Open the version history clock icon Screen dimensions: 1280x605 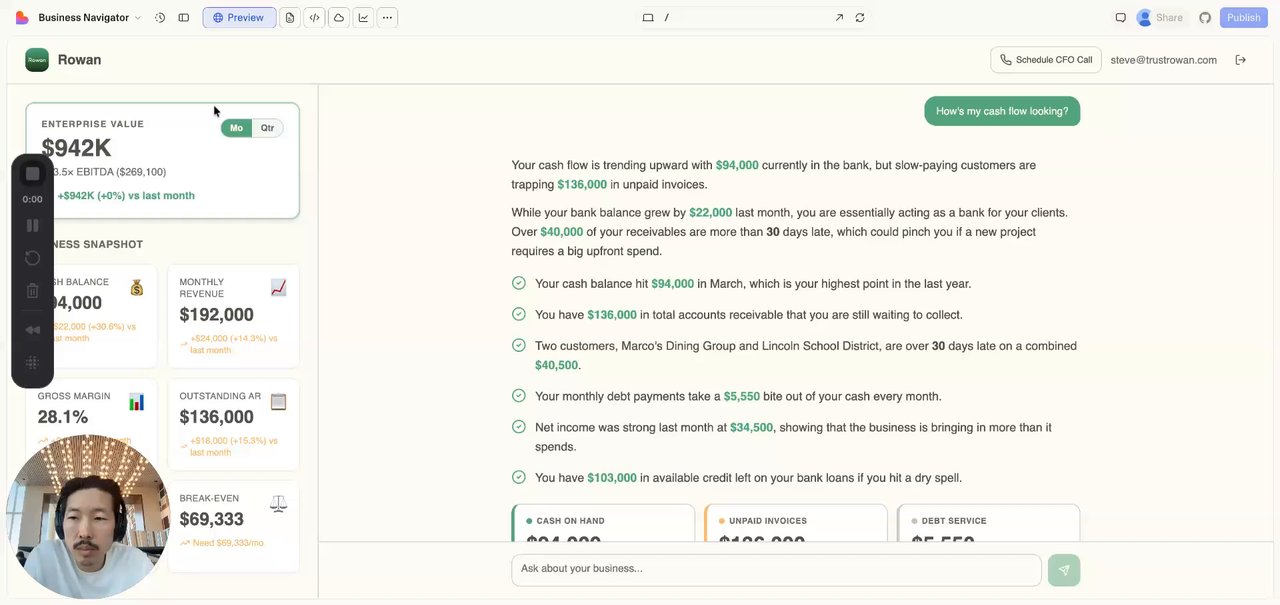click(160, 18)
